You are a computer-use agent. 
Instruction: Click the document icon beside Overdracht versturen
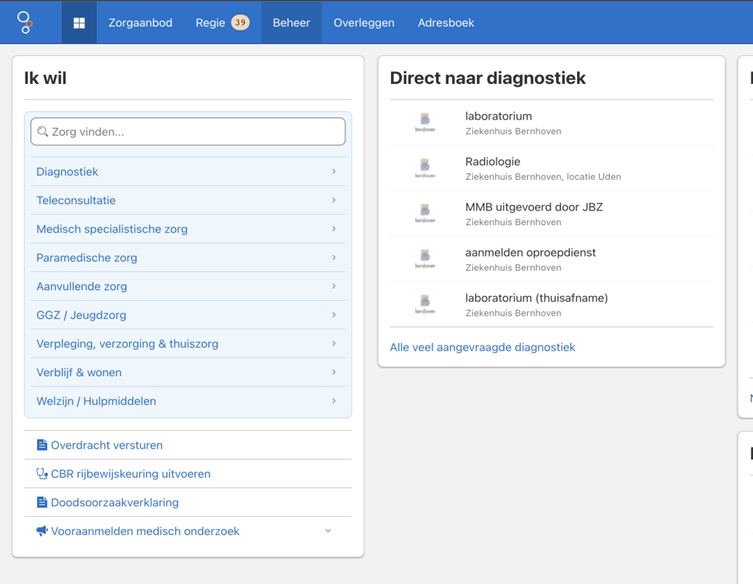coord(42,445)
